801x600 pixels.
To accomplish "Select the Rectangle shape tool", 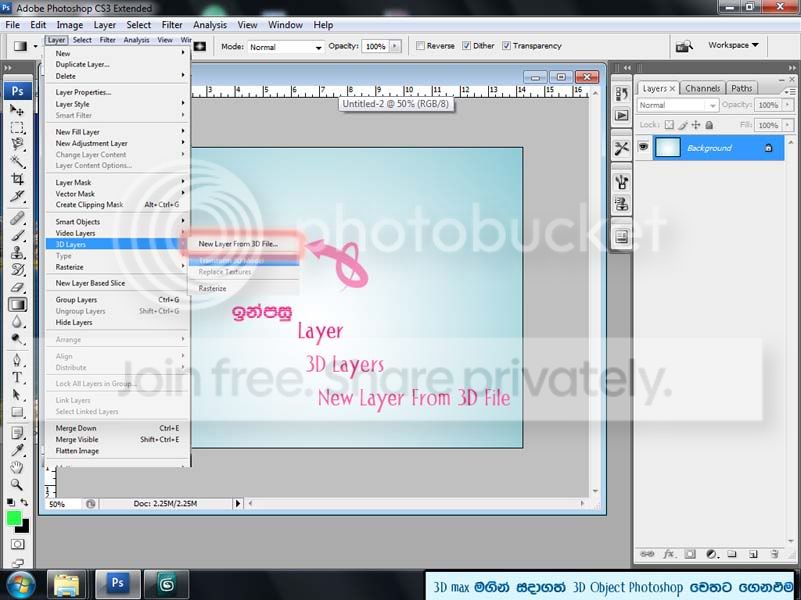I will click(17, 412).
